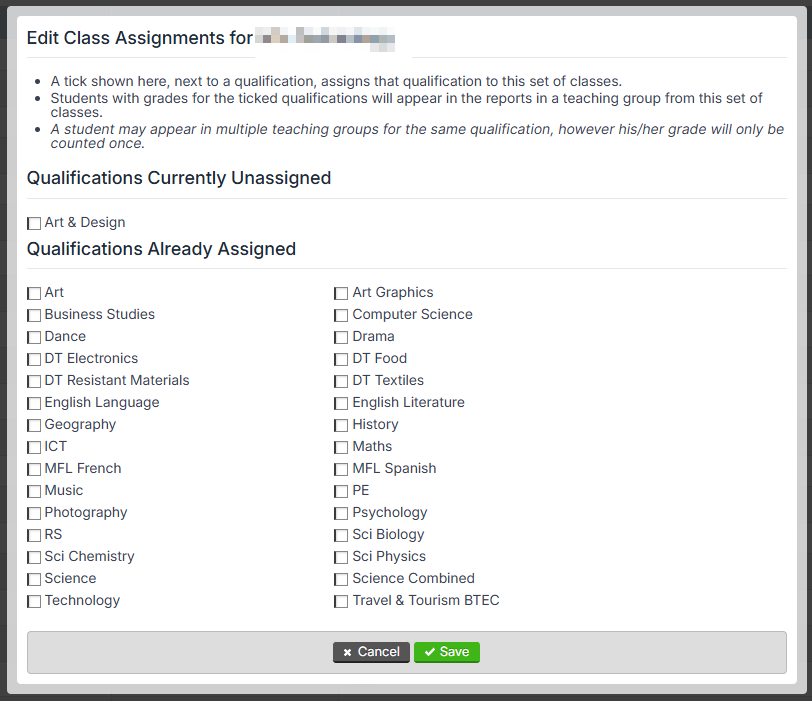The width and height of the screenshot is (812, 701).
Task: Click the Cancel button
Action: coord(371,652)
